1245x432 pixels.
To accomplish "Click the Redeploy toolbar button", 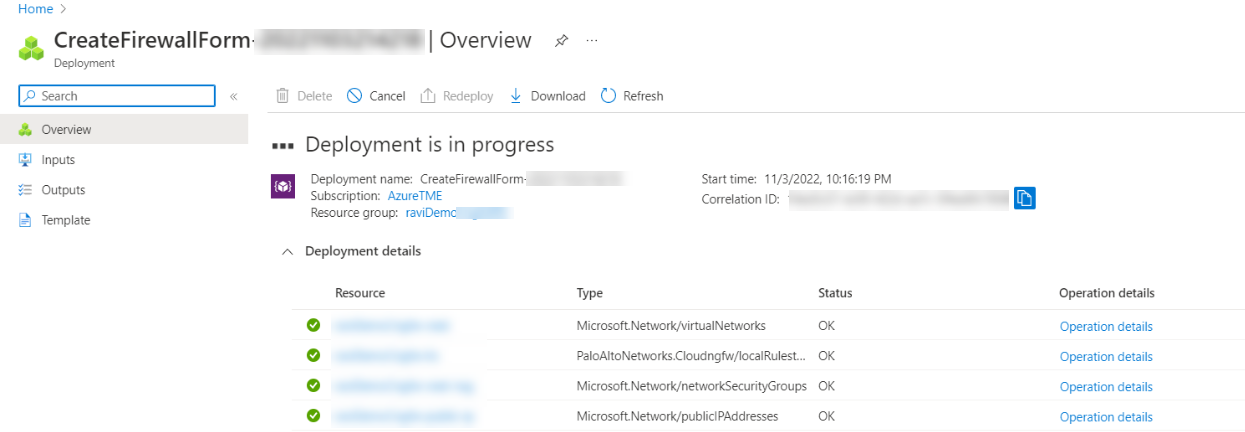I will 457,96.
